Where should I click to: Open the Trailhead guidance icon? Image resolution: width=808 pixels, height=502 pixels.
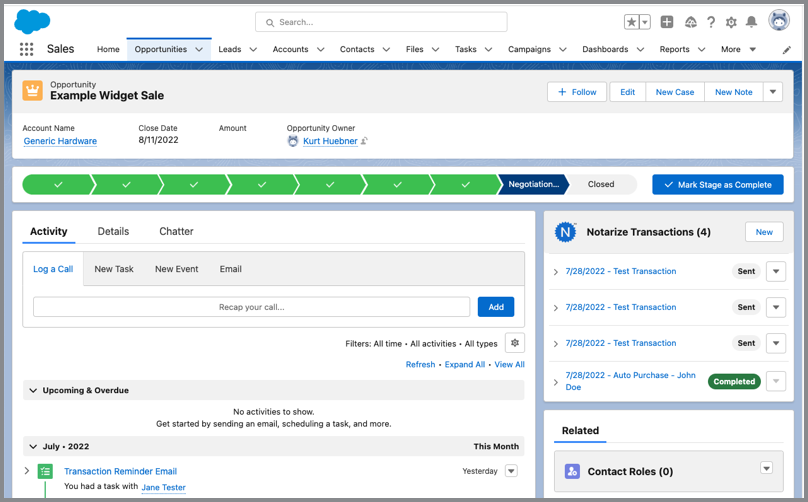pos(691,22)
